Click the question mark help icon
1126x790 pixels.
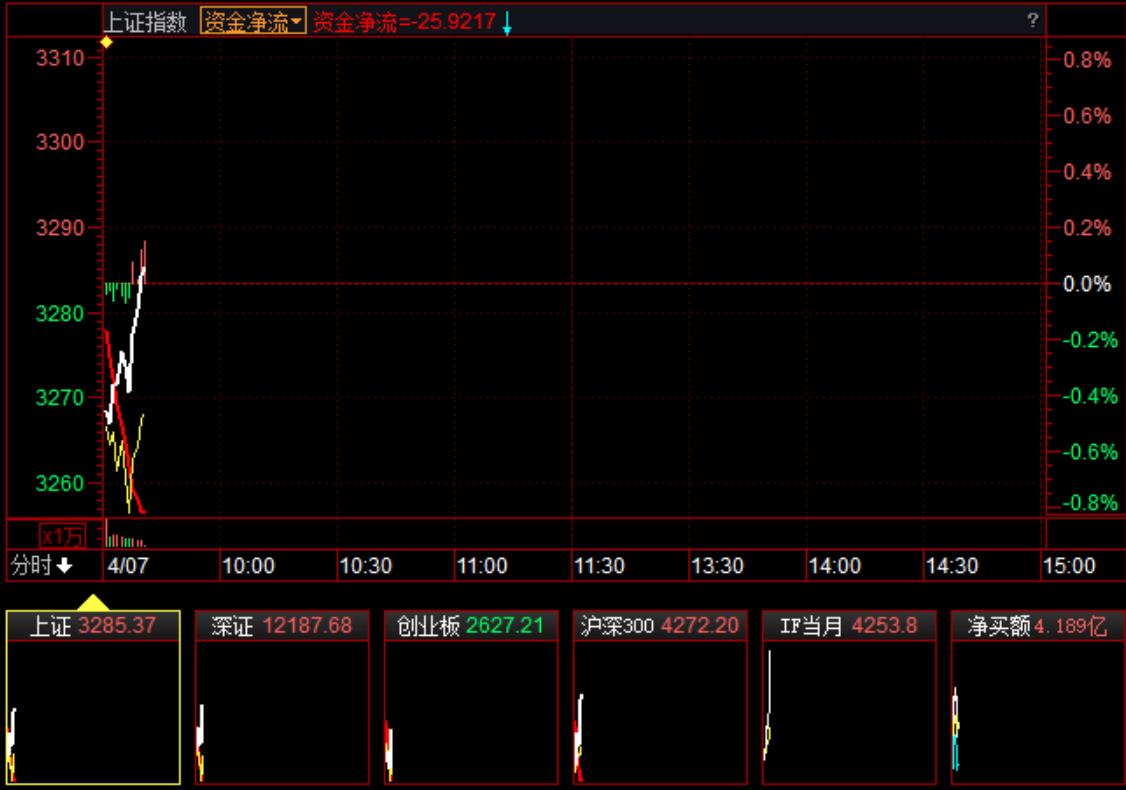tap(1032, 21)
